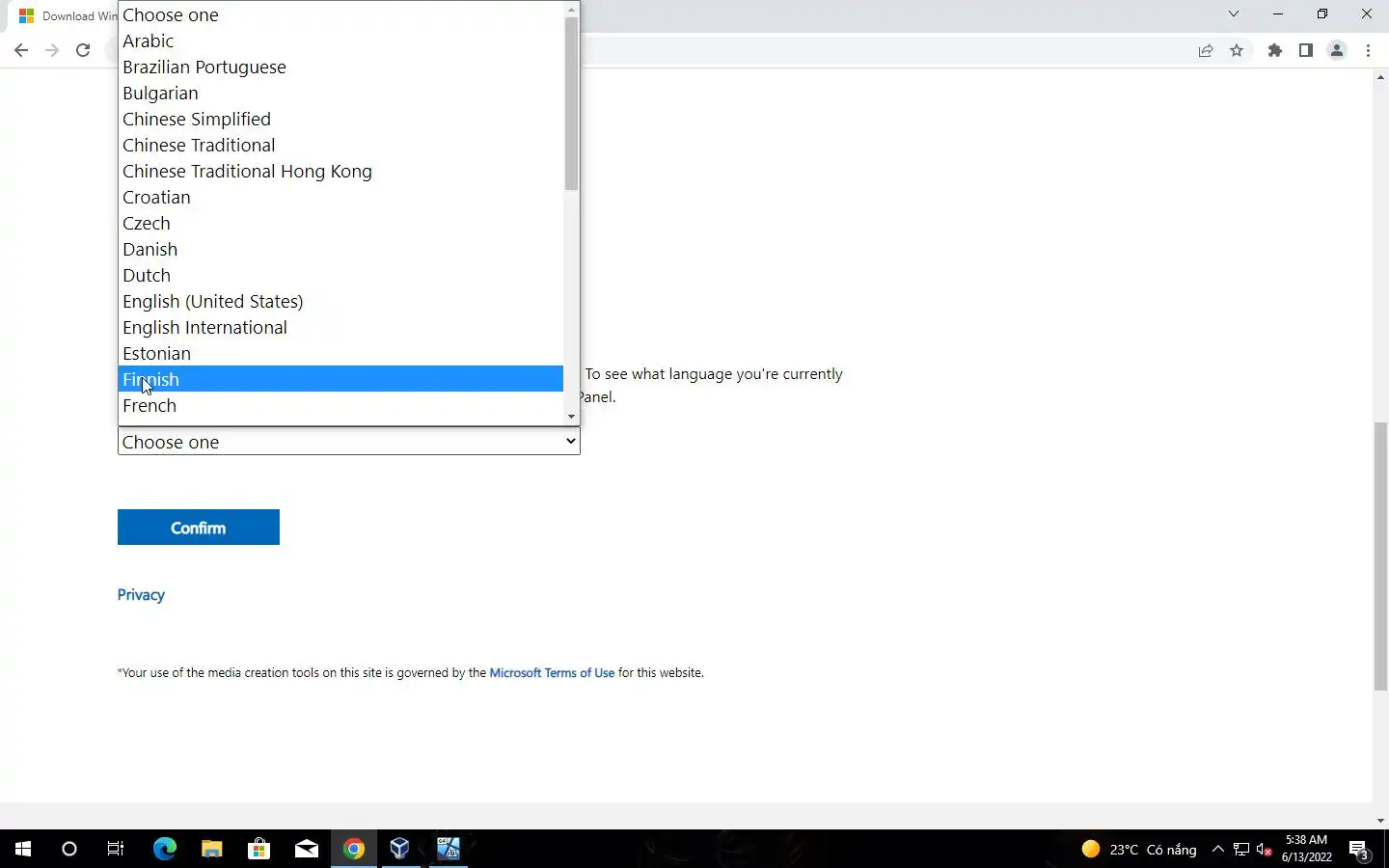The height and width of the screenshot is (868, 1389).
Task: Switch to Chrome on taskbar
Action: [354, 849]
